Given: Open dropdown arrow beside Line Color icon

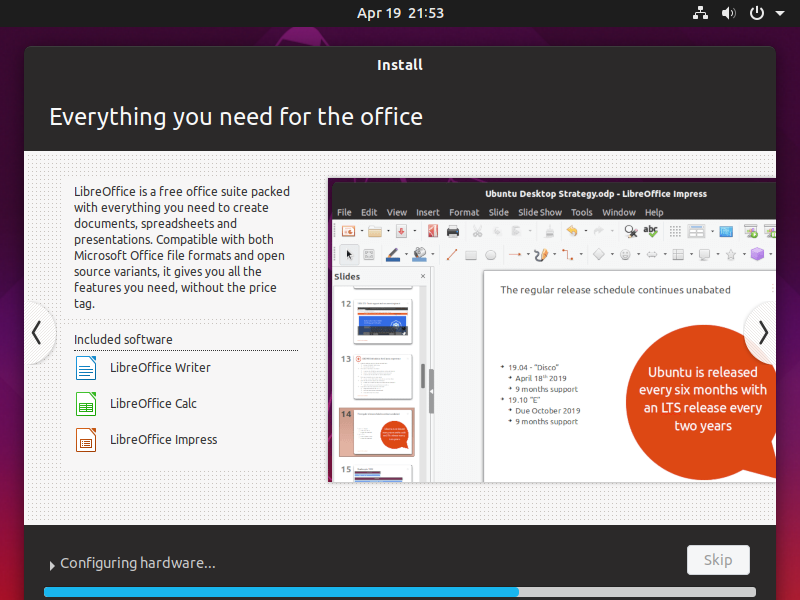Looking at the screenshot, I should pos(406,254).
